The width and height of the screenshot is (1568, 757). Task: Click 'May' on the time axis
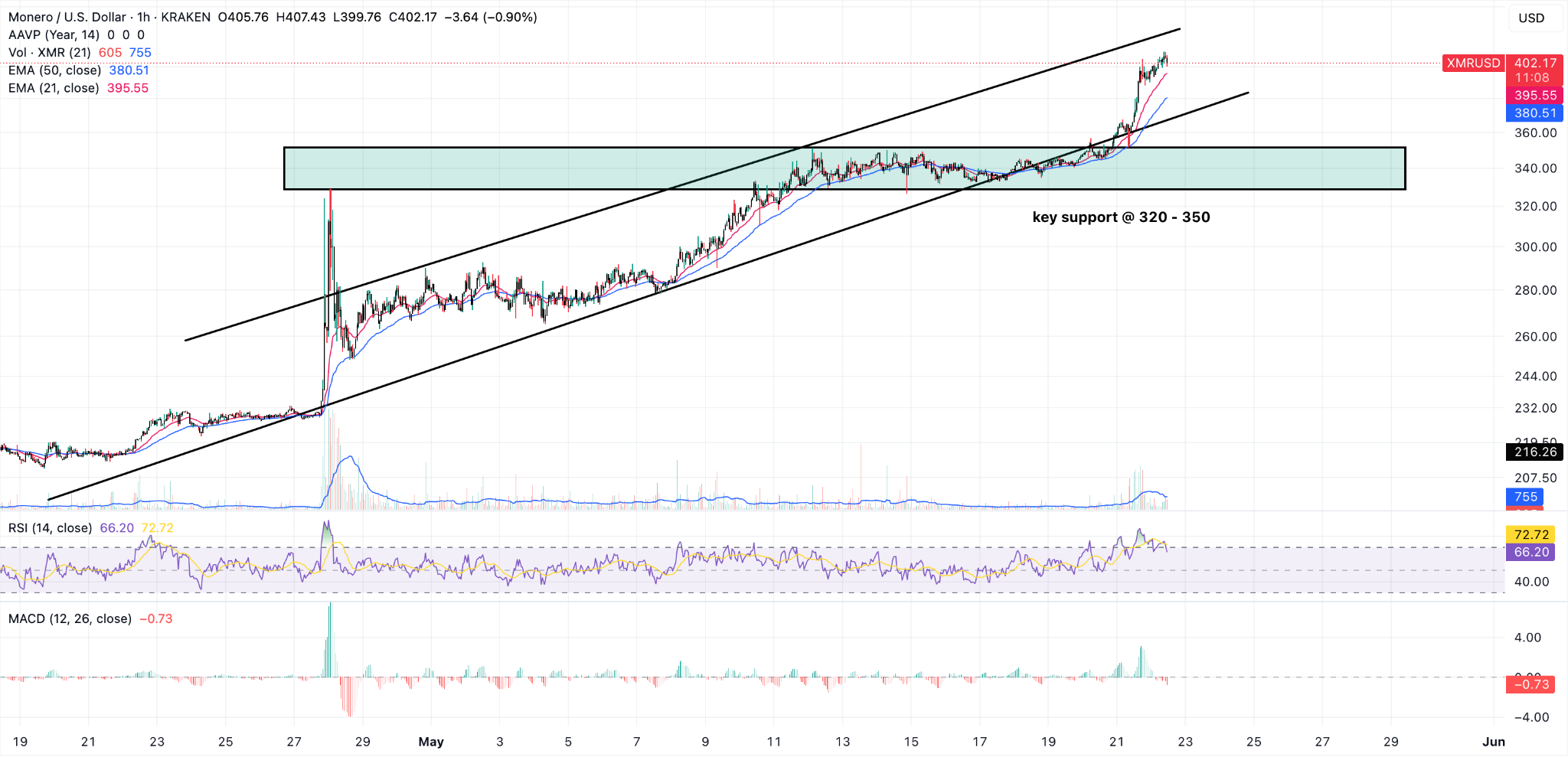pyautogui.click(x=431, y=742)
